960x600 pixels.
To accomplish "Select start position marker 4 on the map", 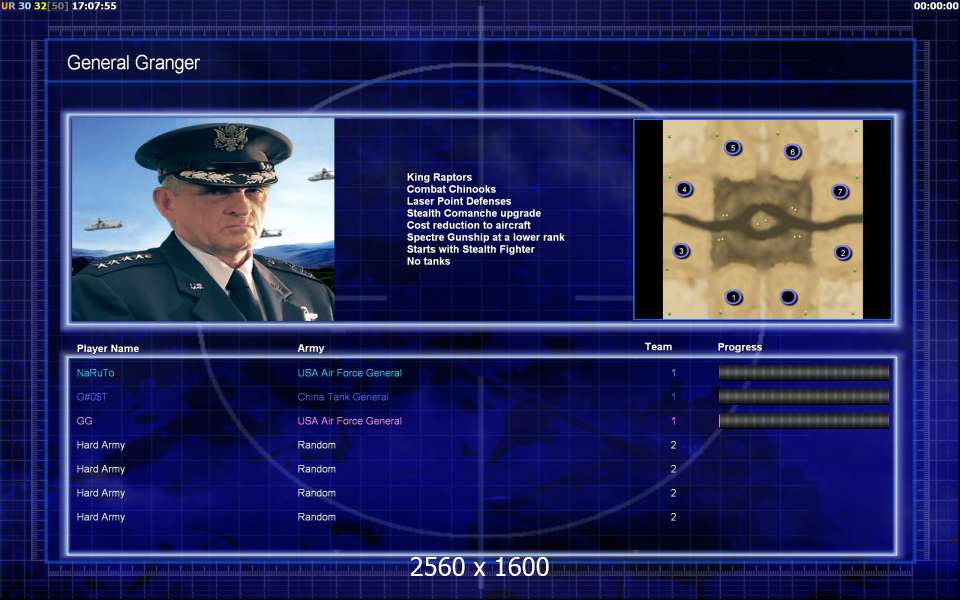I will (684, 189).
